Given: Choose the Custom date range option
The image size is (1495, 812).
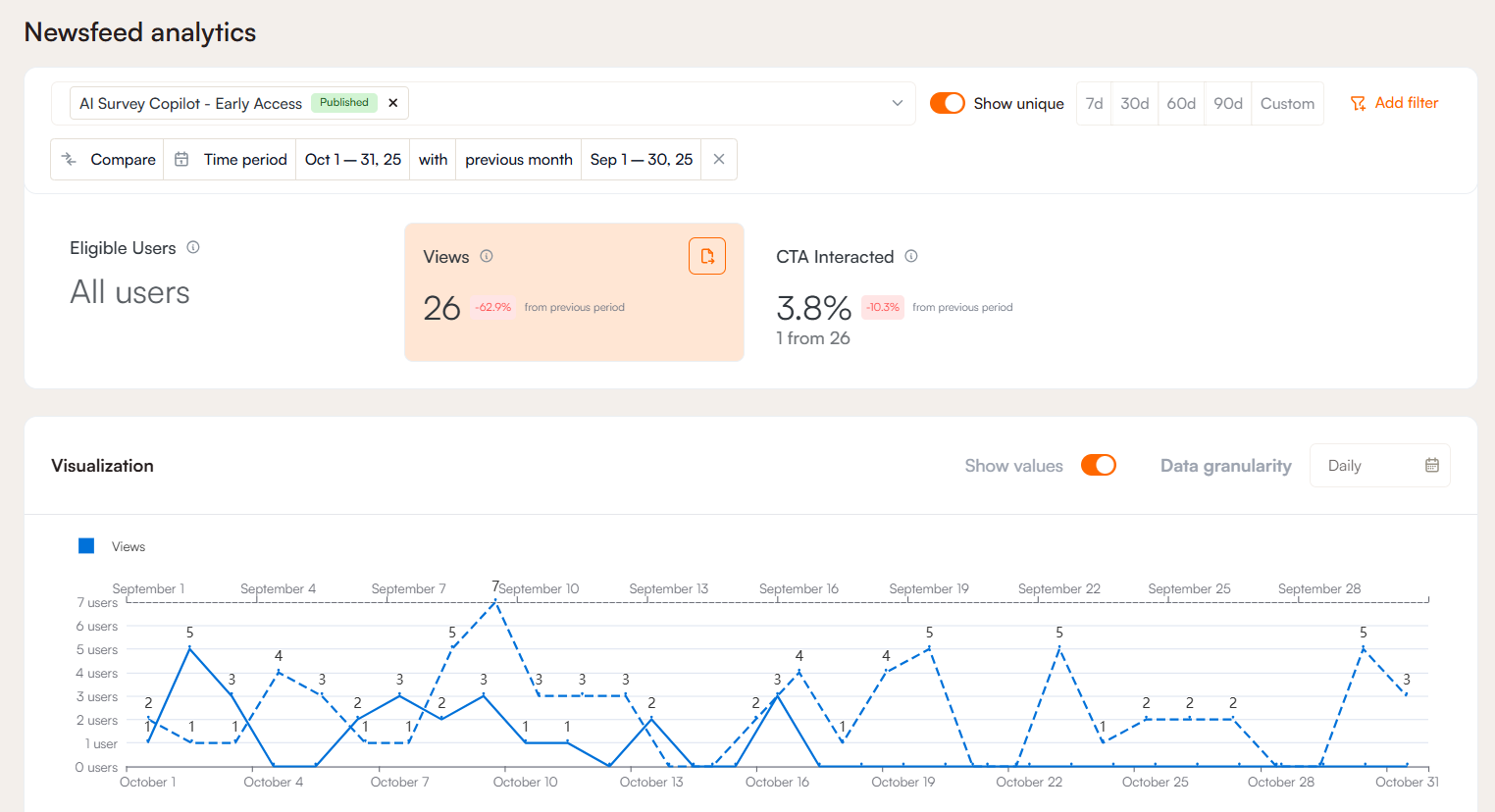Looking at the screenshot, I should pyautogui.click(x=1287, y=103).
